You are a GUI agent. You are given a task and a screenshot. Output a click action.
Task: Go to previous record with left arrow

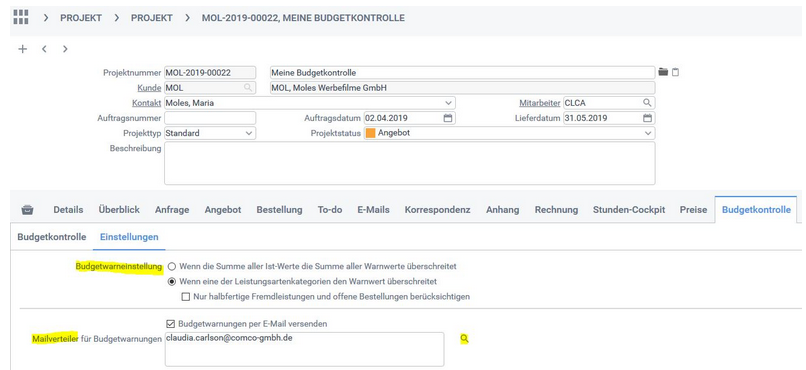point(44,49)
